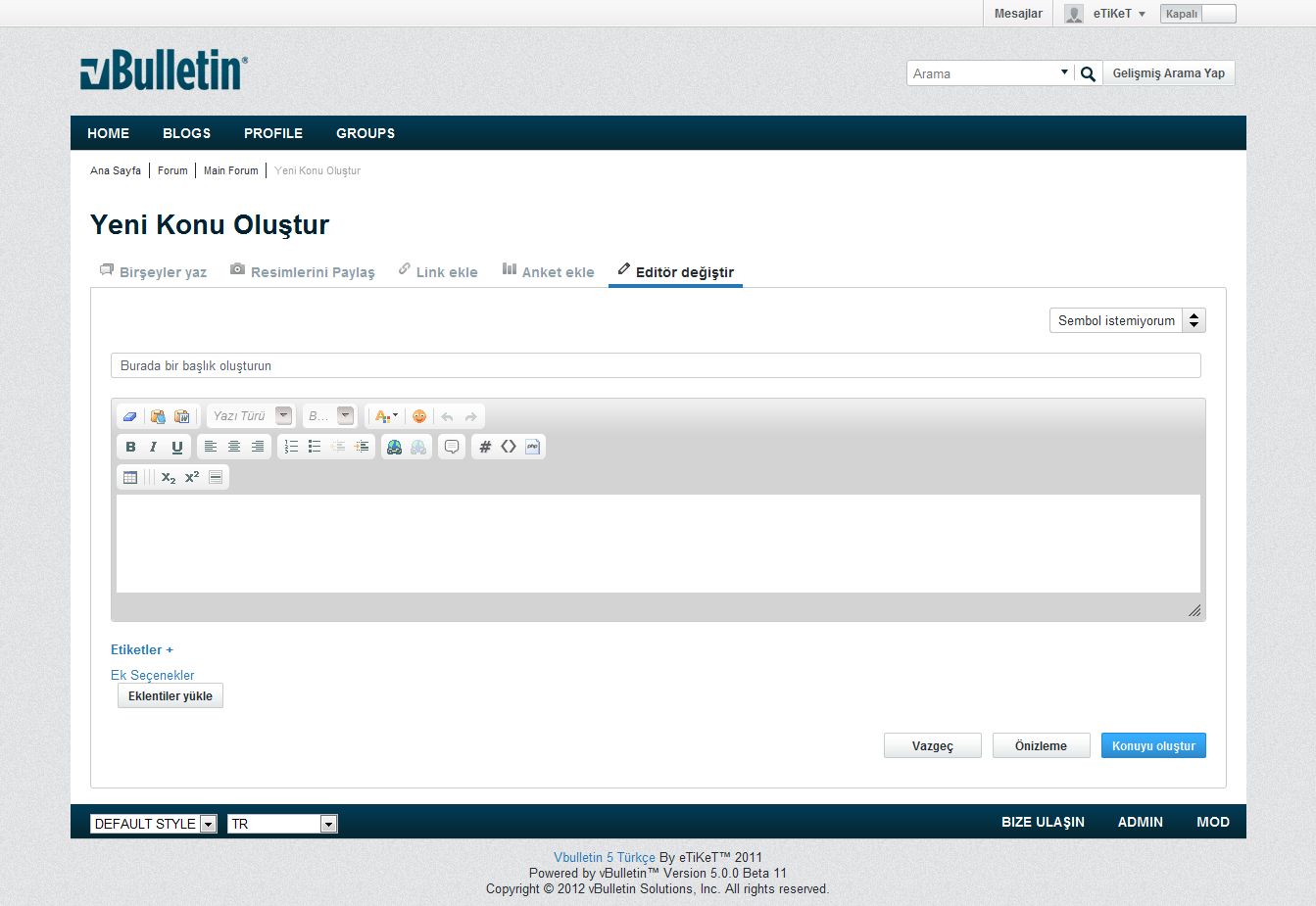This screenshot has height=906, width=1316.
Task: Toggle underline text style
Action: [x=177, y=447]
